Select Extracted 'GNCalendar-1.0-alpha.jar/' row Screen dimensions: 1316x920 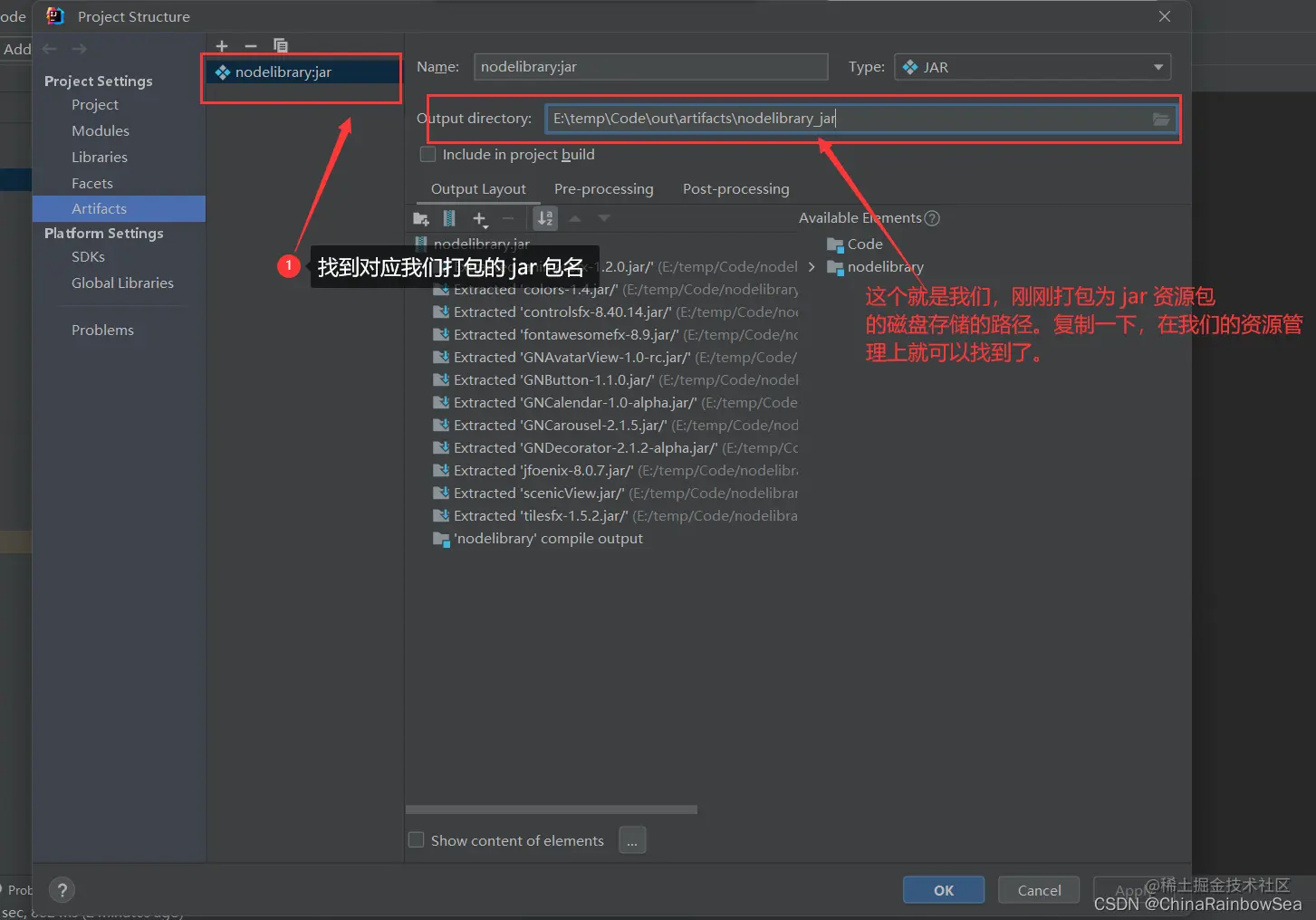tap(616, 403)
